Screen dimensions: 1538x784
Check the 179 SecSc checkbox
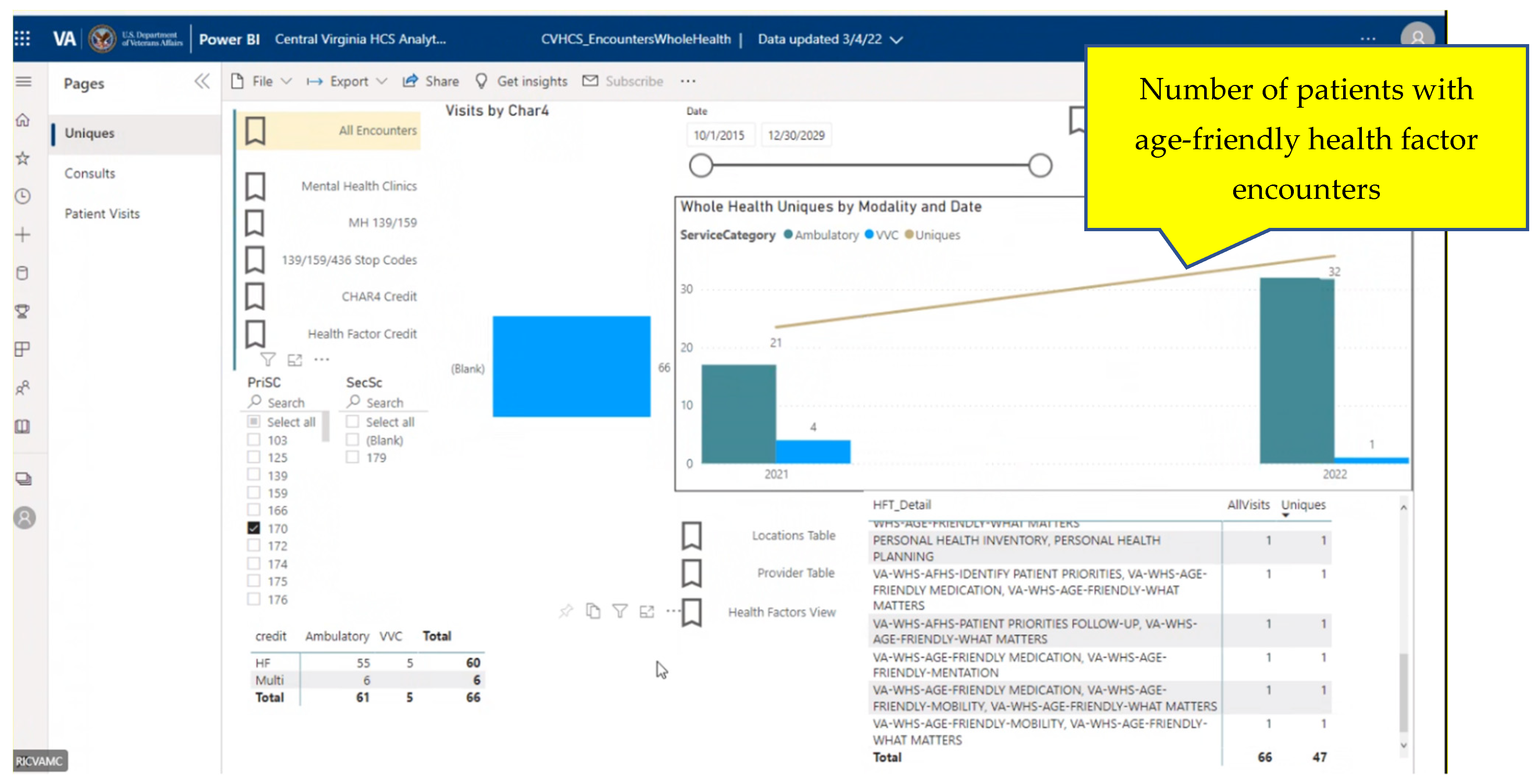[x=353, y=458]
